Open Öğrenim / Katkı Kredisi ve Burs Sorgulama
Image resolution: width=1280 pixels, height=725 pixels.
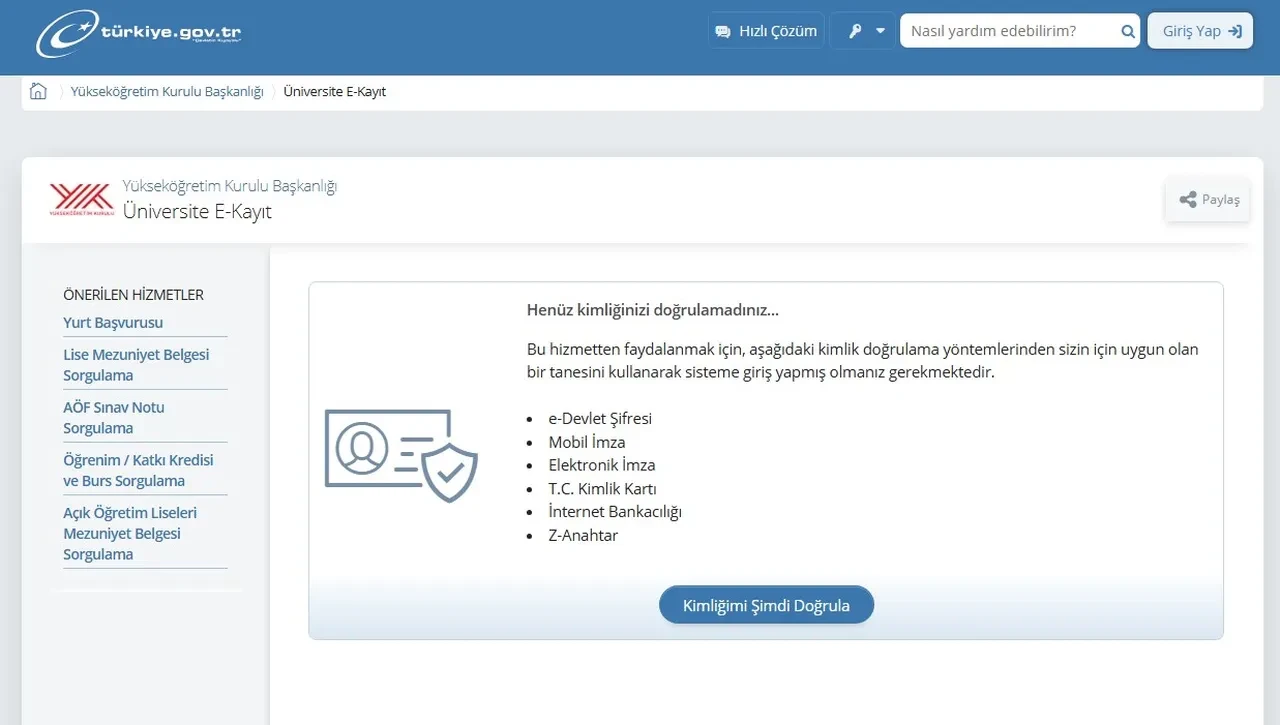[138, 470]
